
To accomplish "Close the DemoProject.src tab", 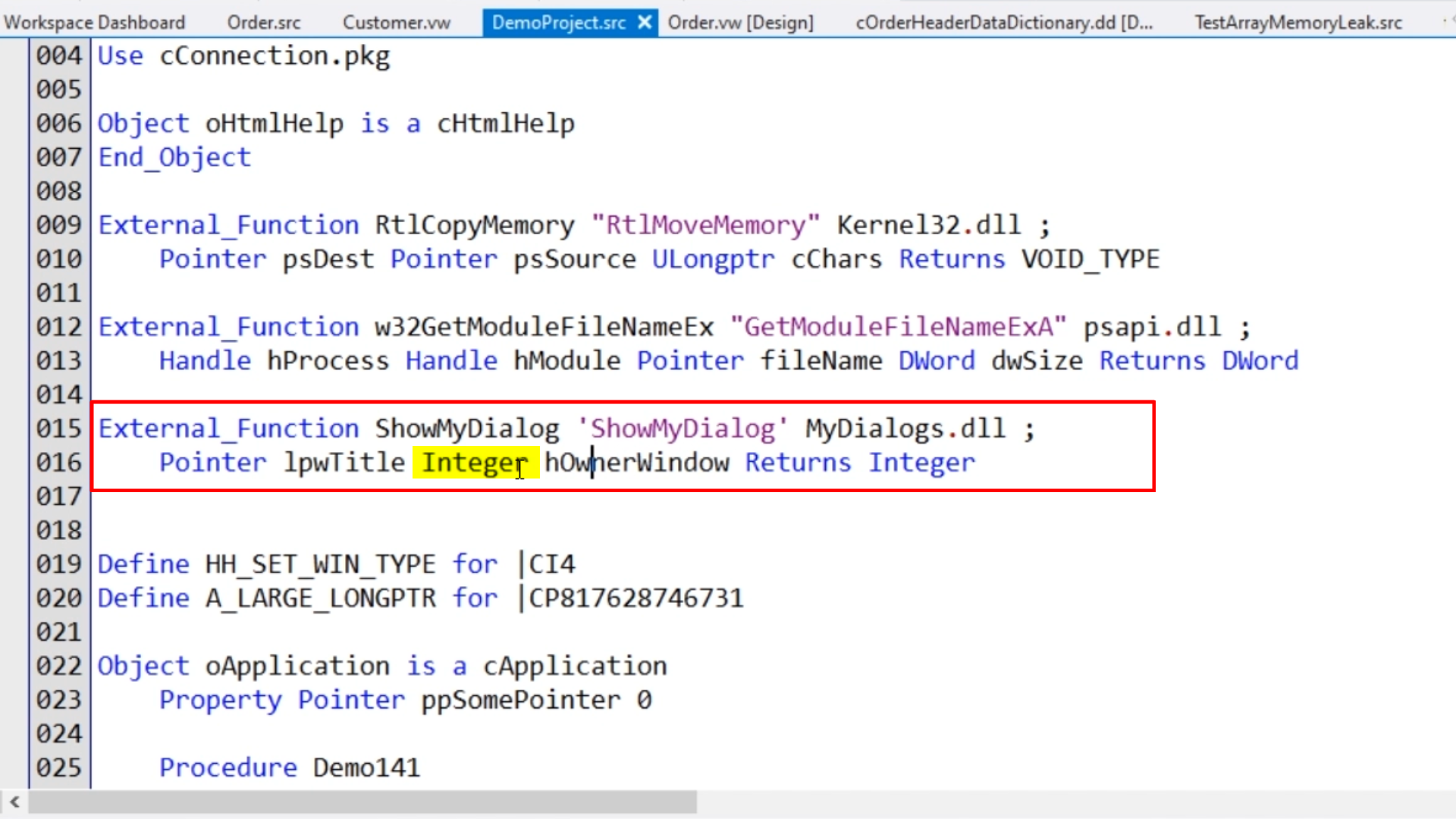I will [x=645, y=23].
